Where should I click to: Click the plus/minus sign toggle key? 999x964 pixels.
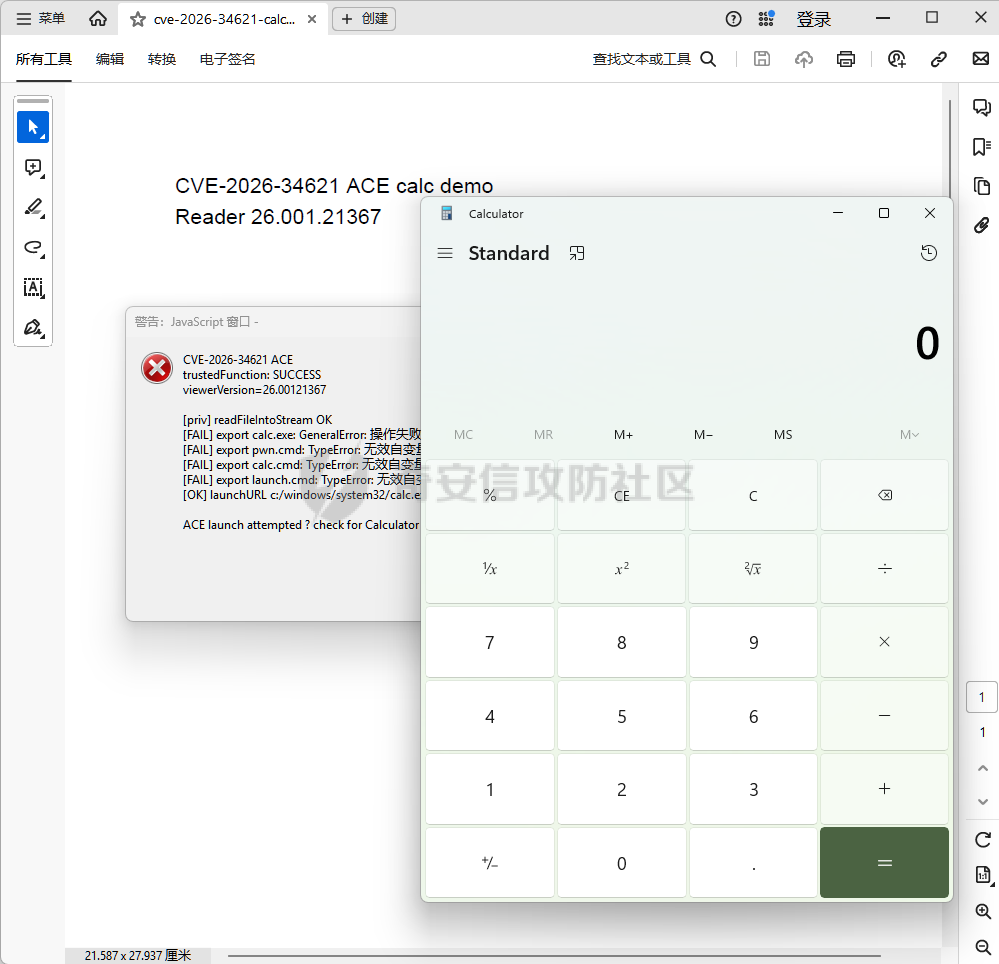(490, 863)
